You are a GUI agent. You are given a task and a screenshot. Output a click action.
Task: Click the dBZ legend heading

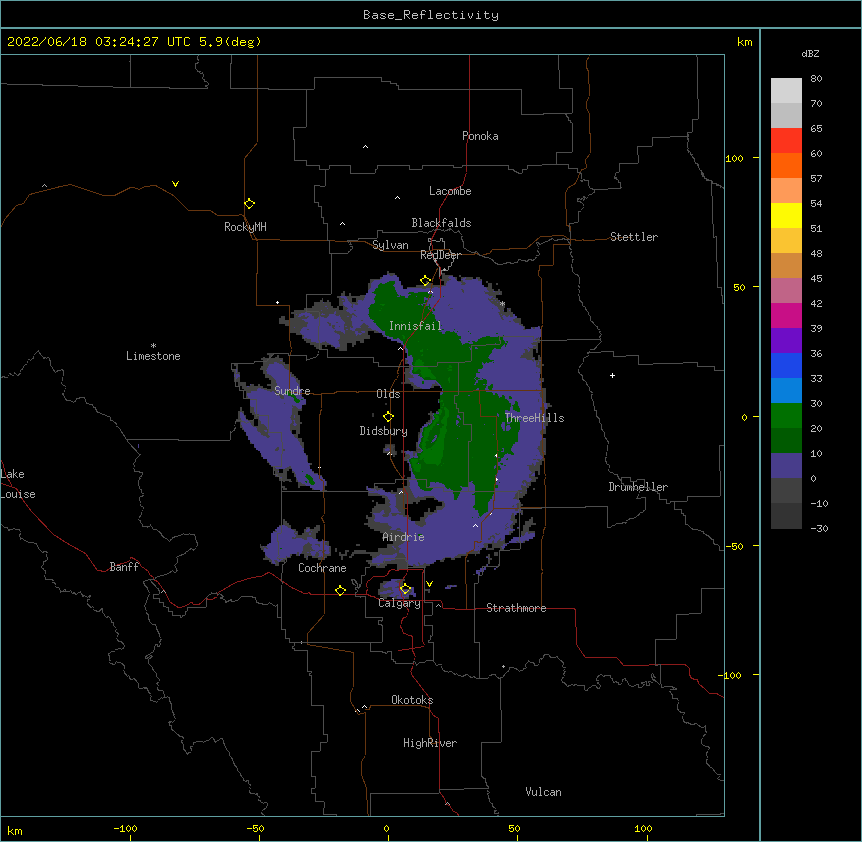coord(810,53)
